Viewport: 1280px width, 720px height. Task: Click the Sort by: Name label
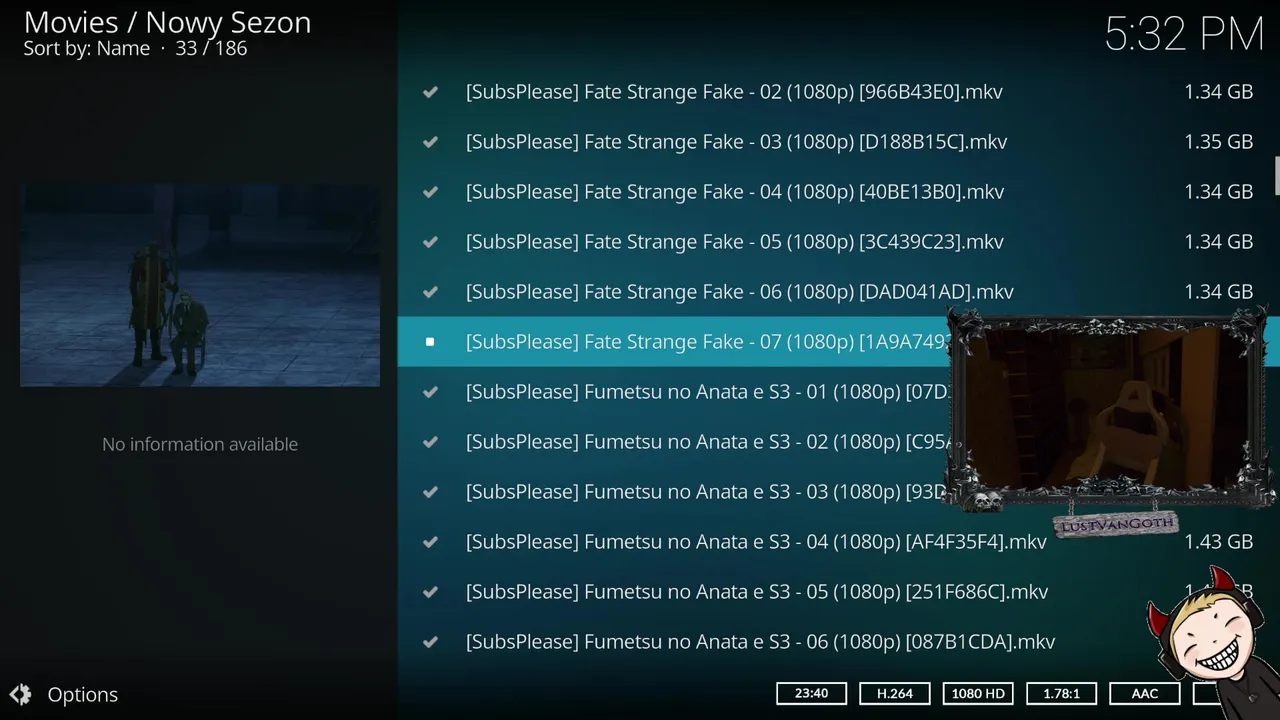coord(86,48)
